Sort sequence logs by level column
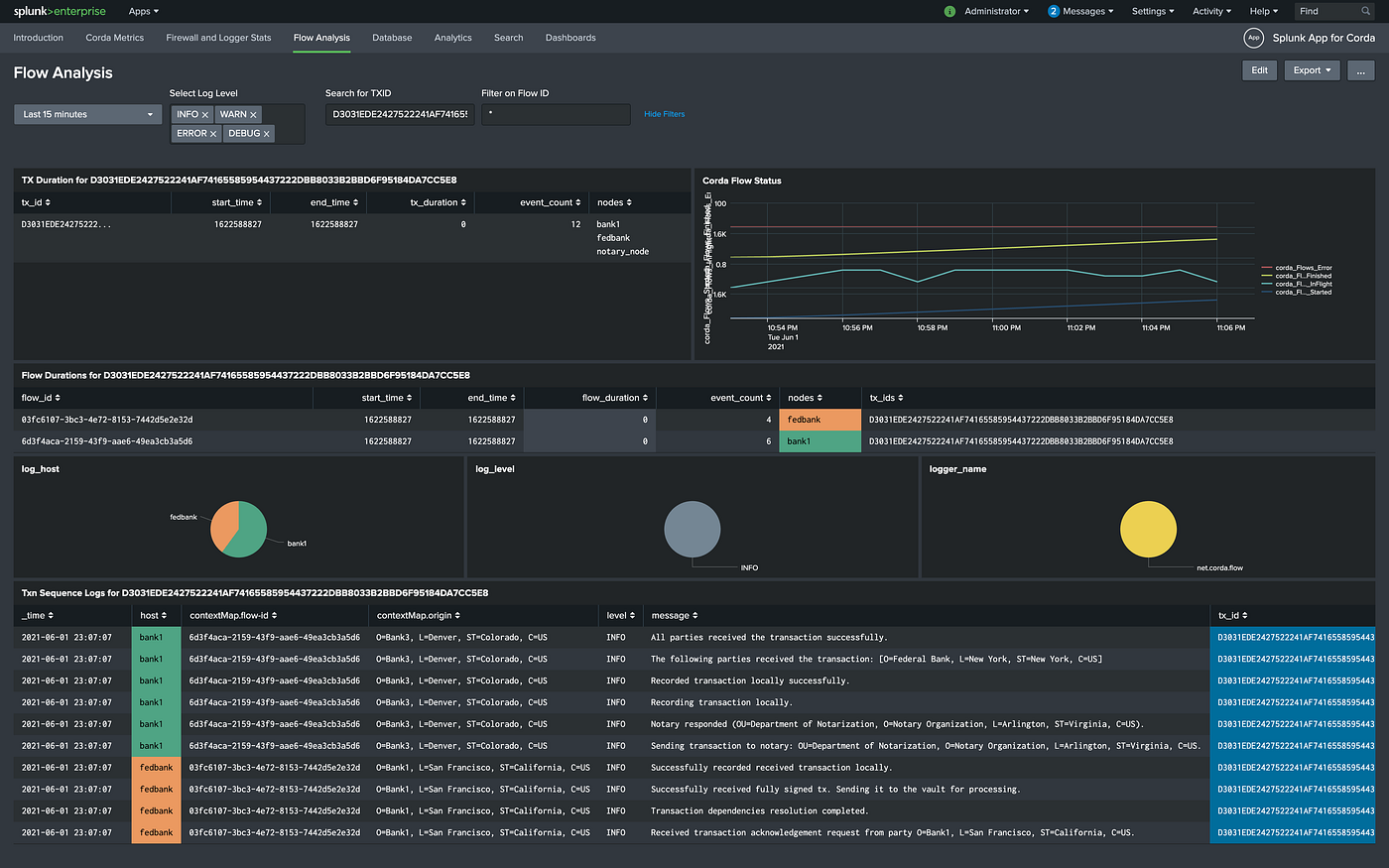 point(620,616)
